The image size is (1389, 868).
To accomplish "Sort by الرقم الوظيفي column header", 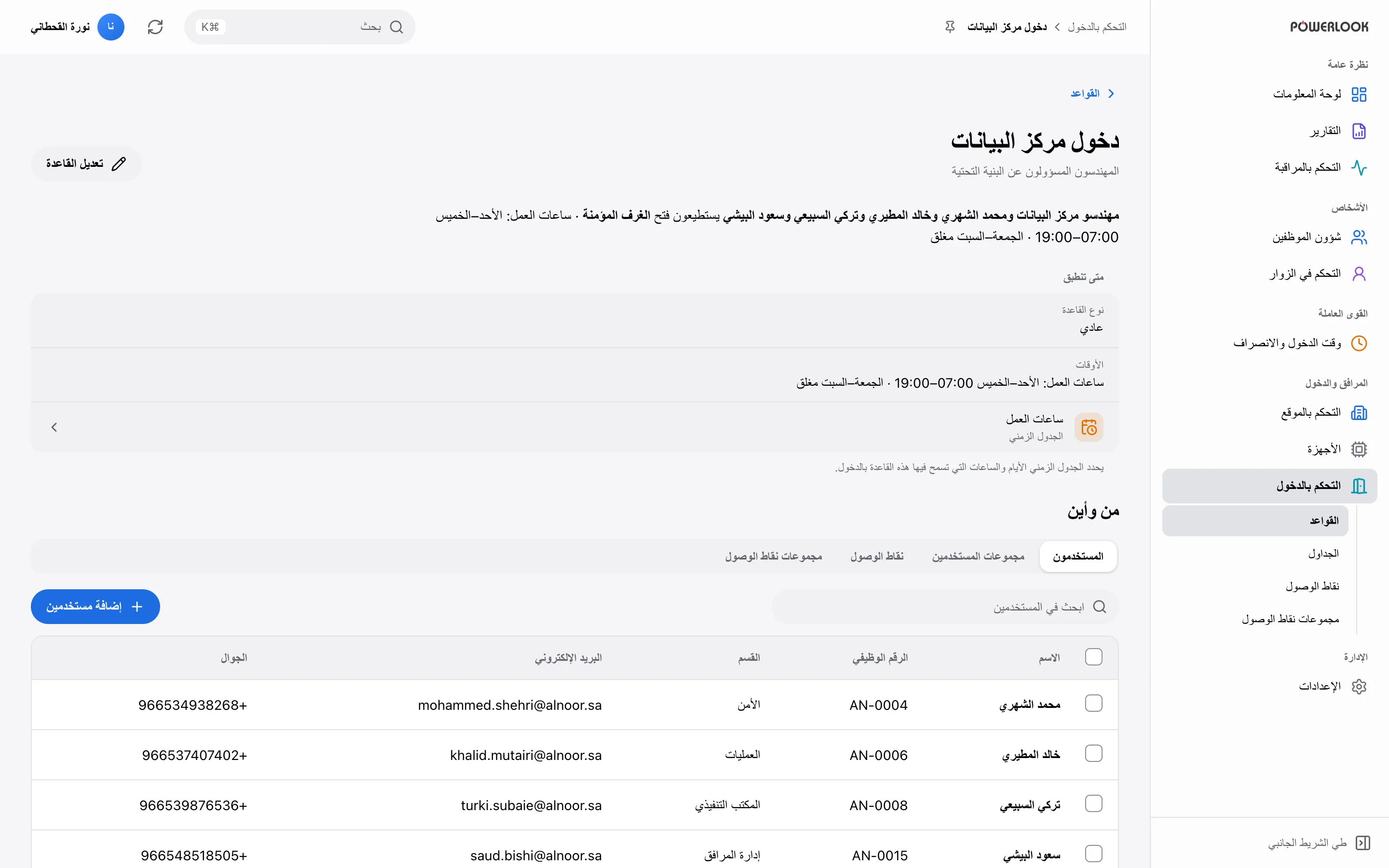I will [880, 657].
